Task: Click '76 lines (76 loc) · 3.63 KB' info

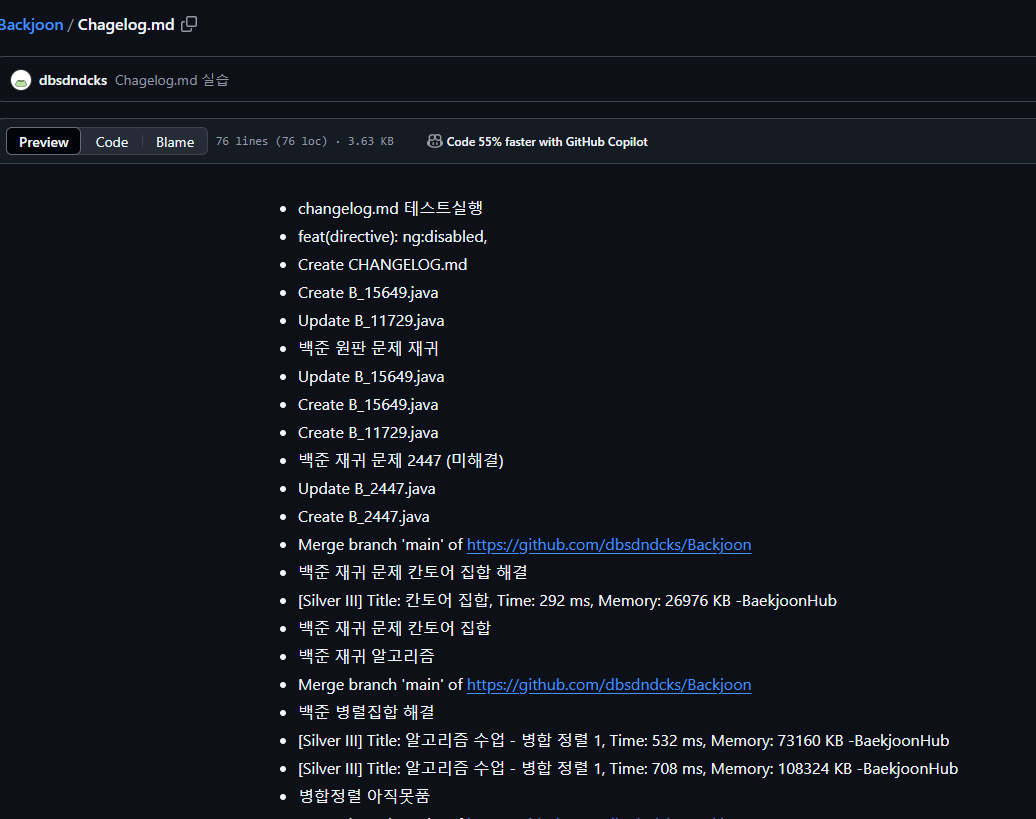Action: [305, 141]
